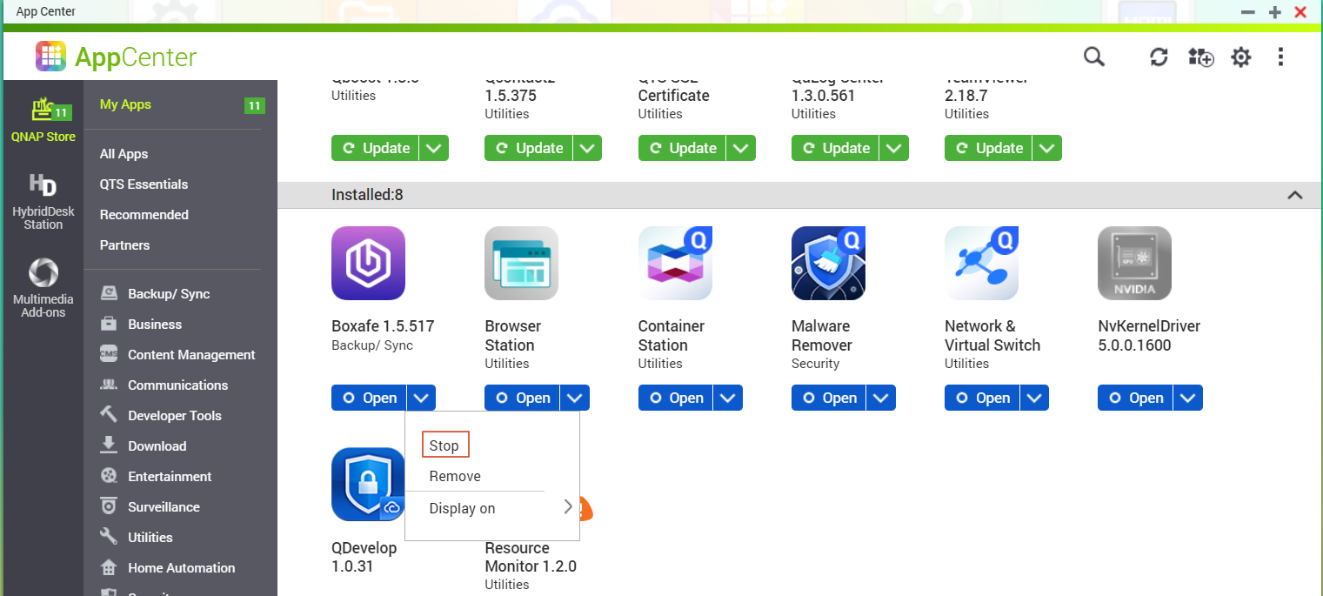This screenshot has width=1323, height=596.
Task: Open dropdown beside Network & Virtual Switch Open
Action: [1035, 398]
